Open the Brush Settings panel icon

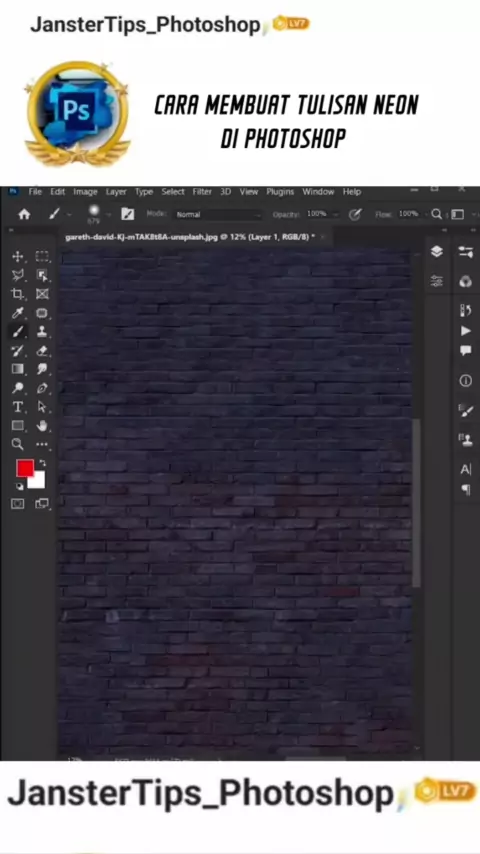[466, 410]
